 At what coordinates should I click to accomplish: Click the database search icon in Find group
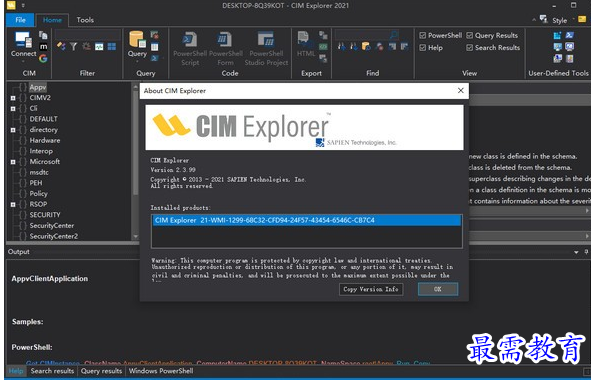(x=366, y=46)
